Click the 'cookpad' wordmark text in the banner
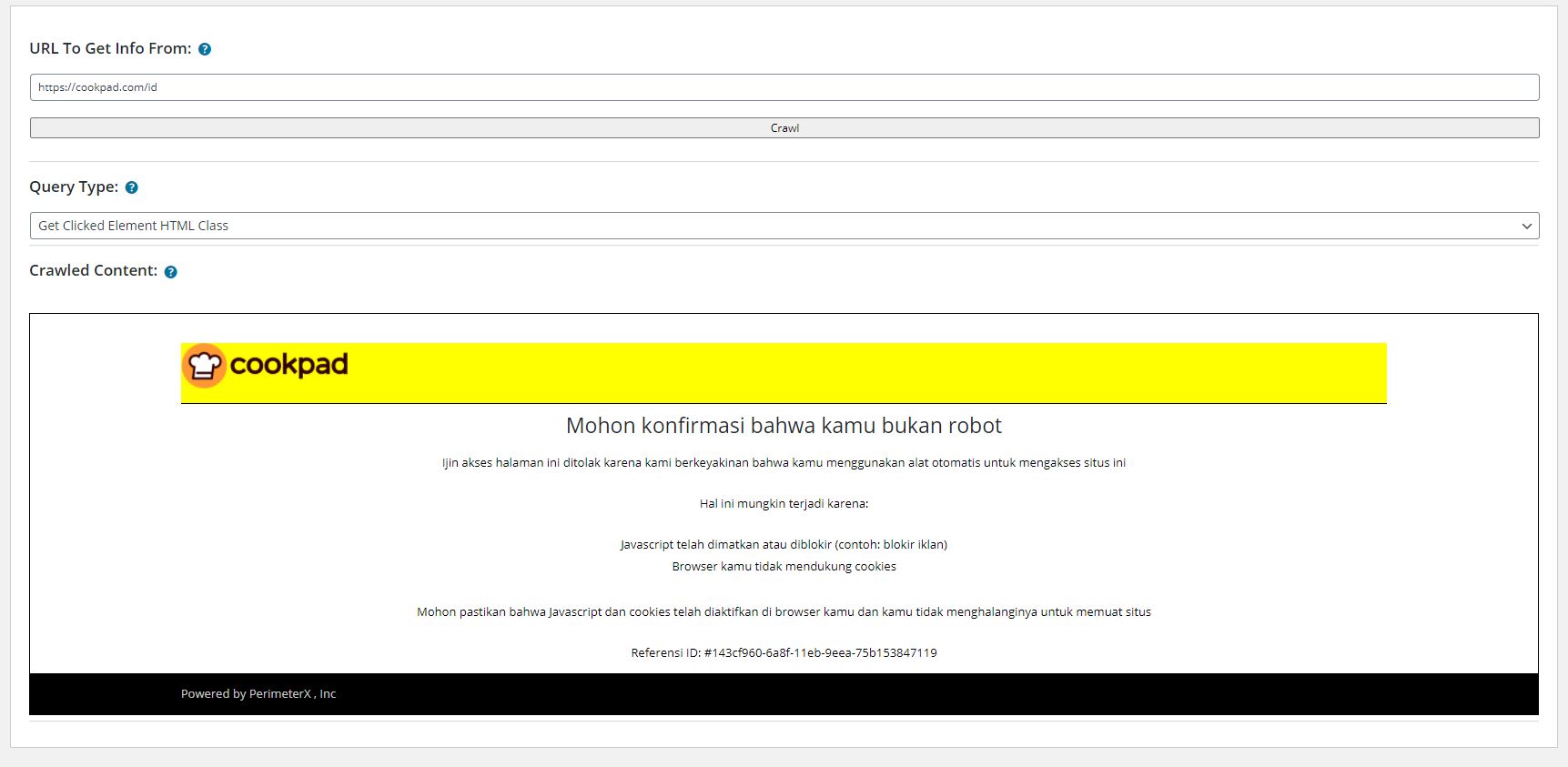The image size is (1568, 767). click(x=288, y=365)
